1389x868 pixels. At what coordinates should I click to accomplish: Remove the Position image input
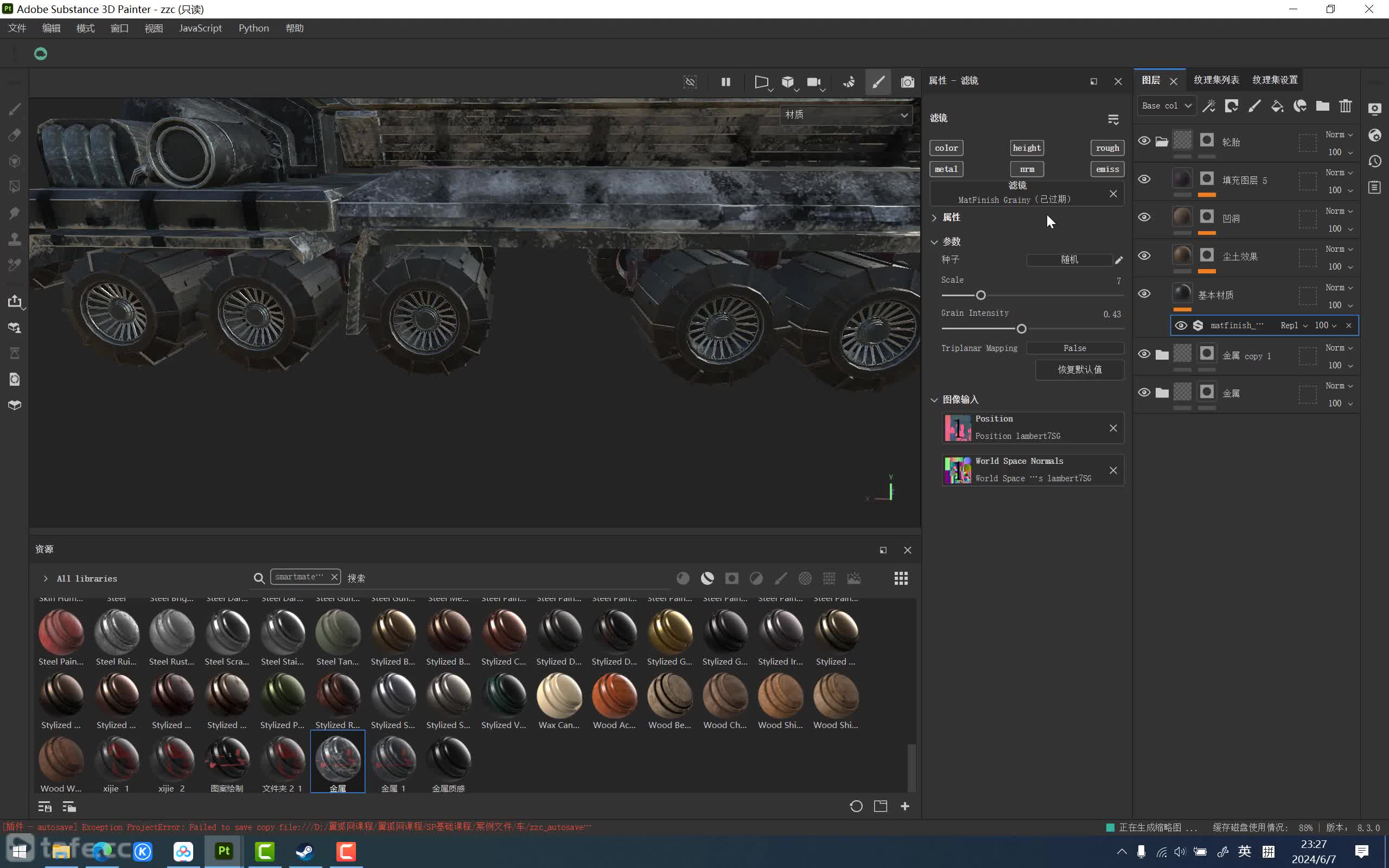pos(1113,428)
